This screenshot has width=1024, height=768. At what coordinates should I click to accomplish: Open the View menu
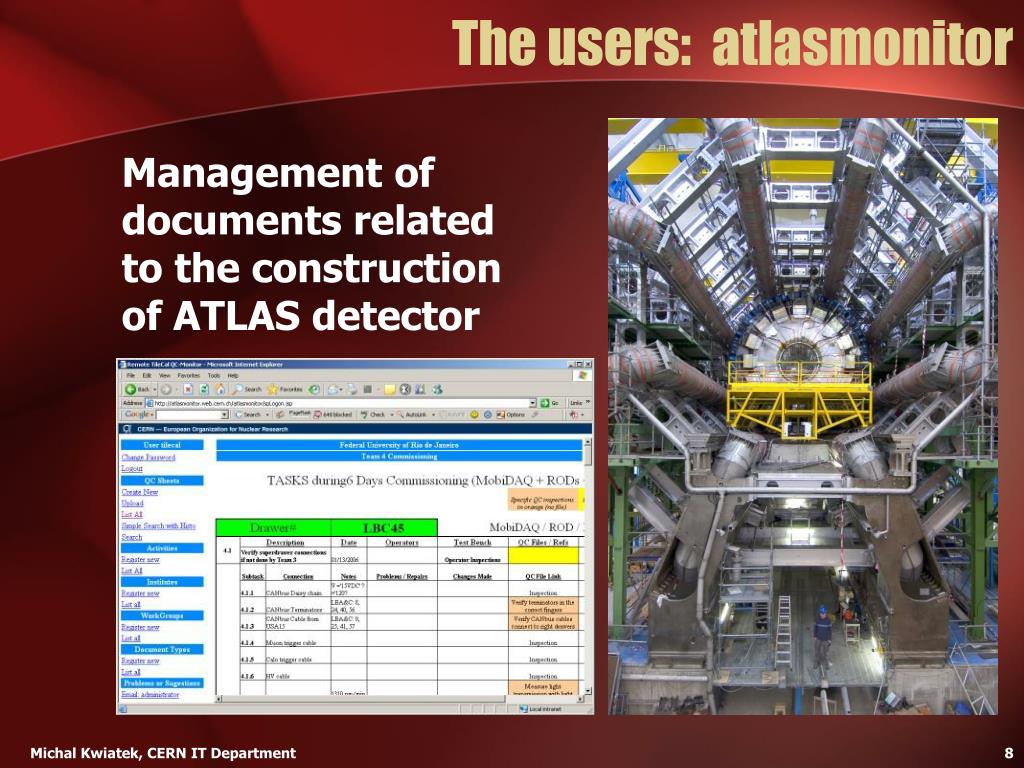tap(165, 376)
